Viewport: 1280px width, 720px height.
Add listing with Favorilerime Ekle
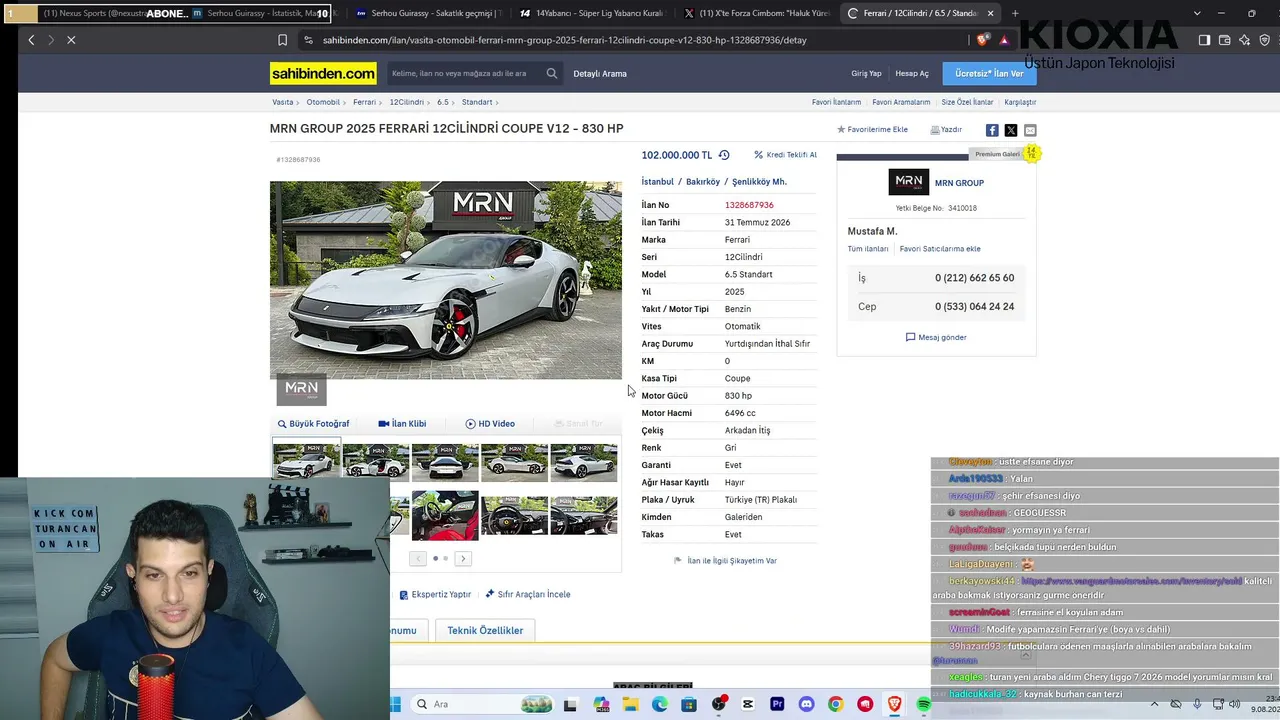[x=872, y=130]
